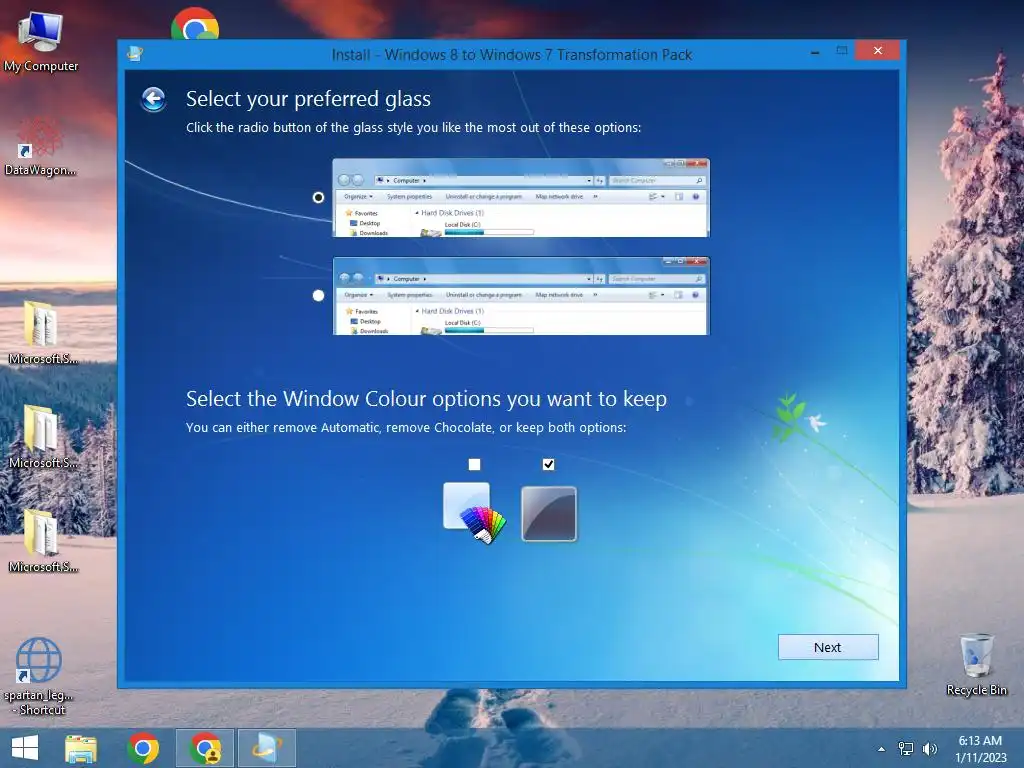The width and height of the screenshot is (1024, 768).
Task: Proceed with the Next button
Action: point(828,647)
